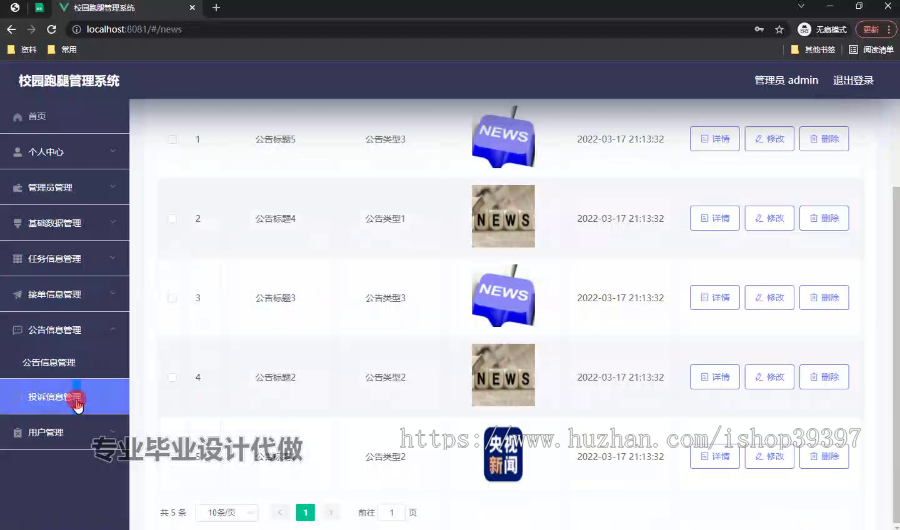
Task: Open the tab search dropdown chevron
Action: tap(801, 6)
